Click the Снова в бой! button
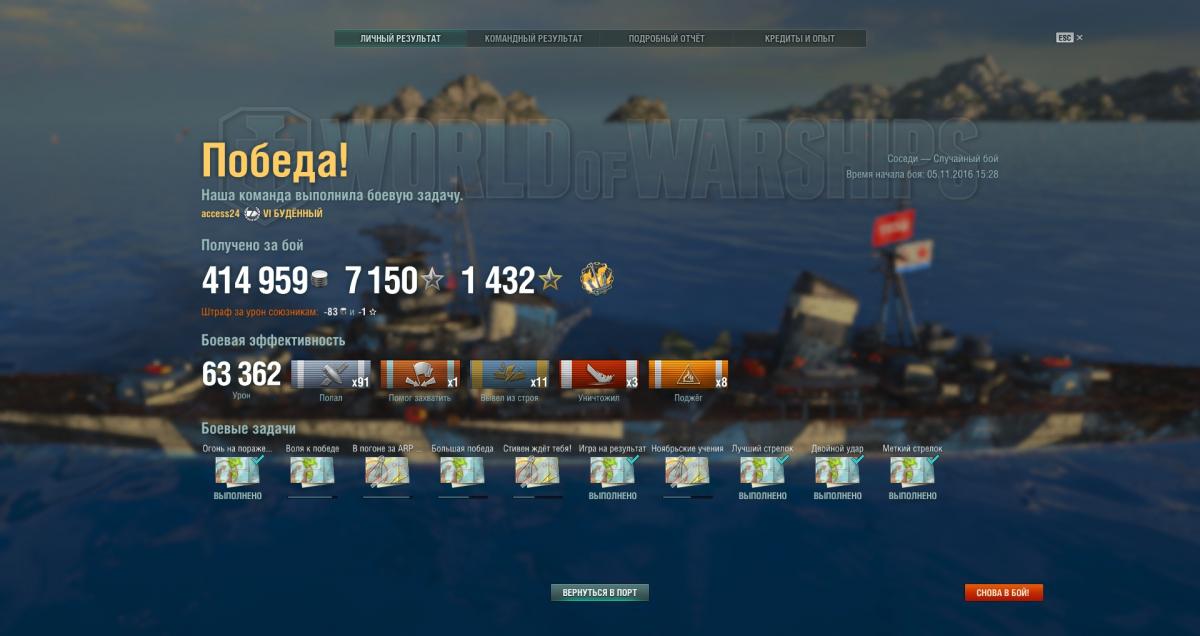The width and height of the screenshot is (1200, 636). pos(1004,593)
